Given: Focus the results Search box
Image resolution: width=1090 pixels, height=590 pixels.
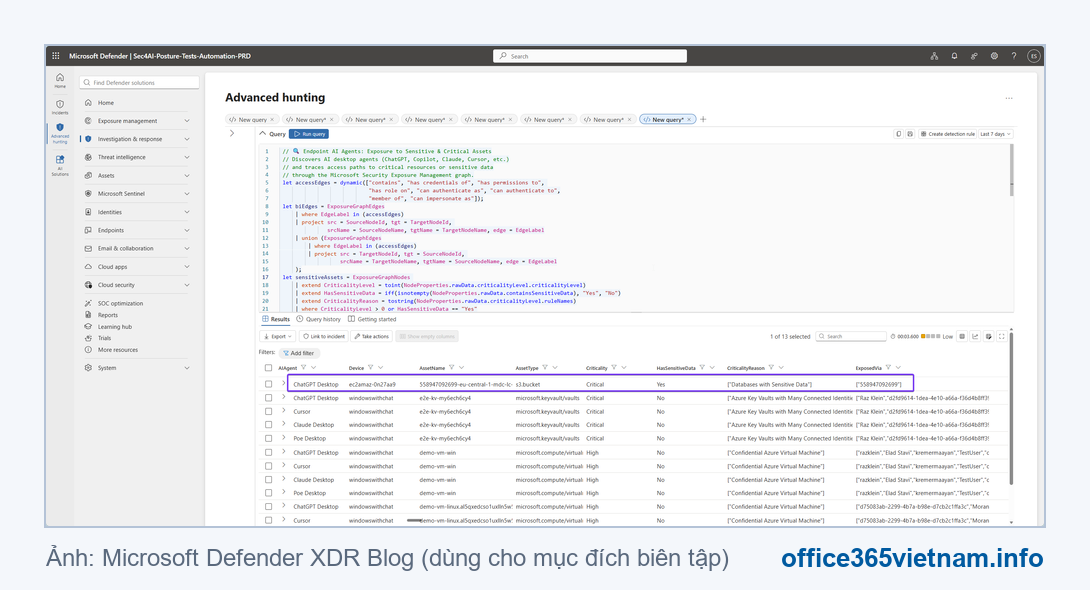Looking at the screenshot, I should click(851, 336).
